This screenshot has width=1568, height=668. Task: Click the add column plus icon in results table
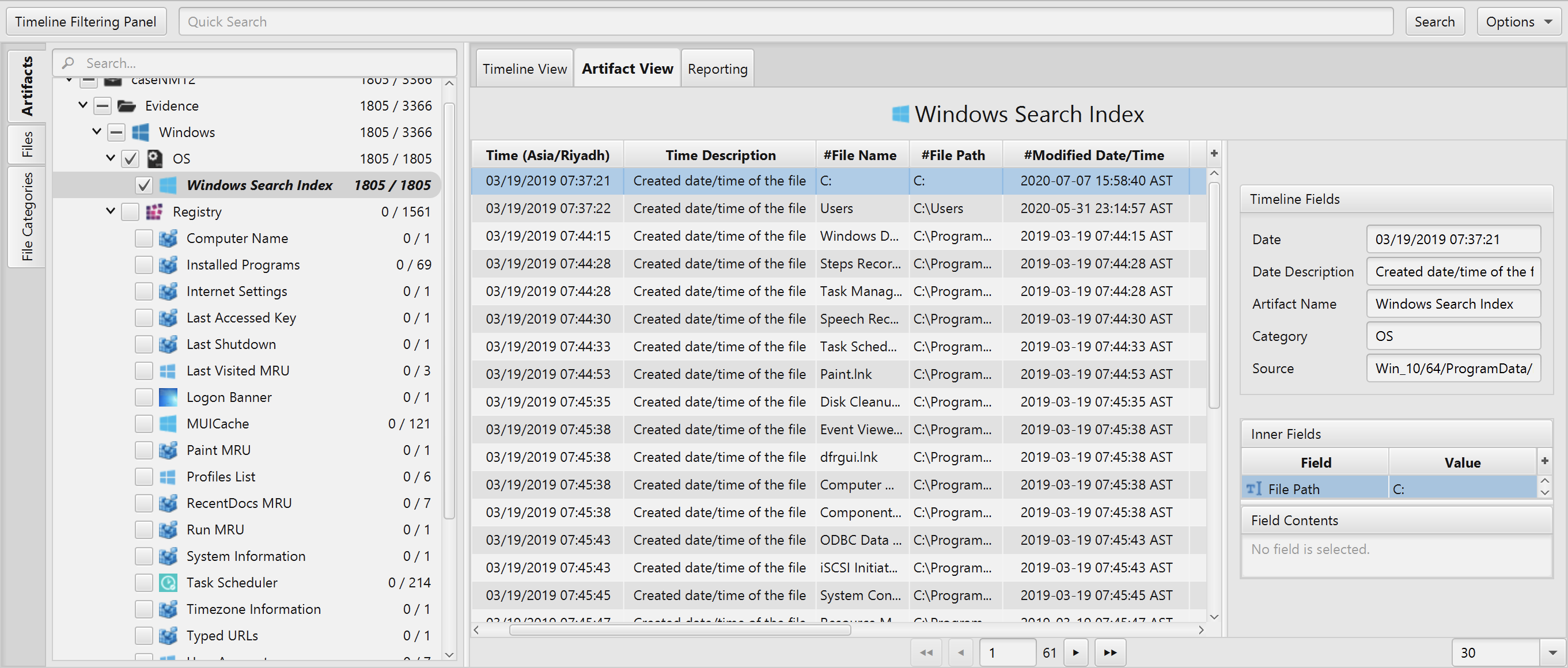1214,153
